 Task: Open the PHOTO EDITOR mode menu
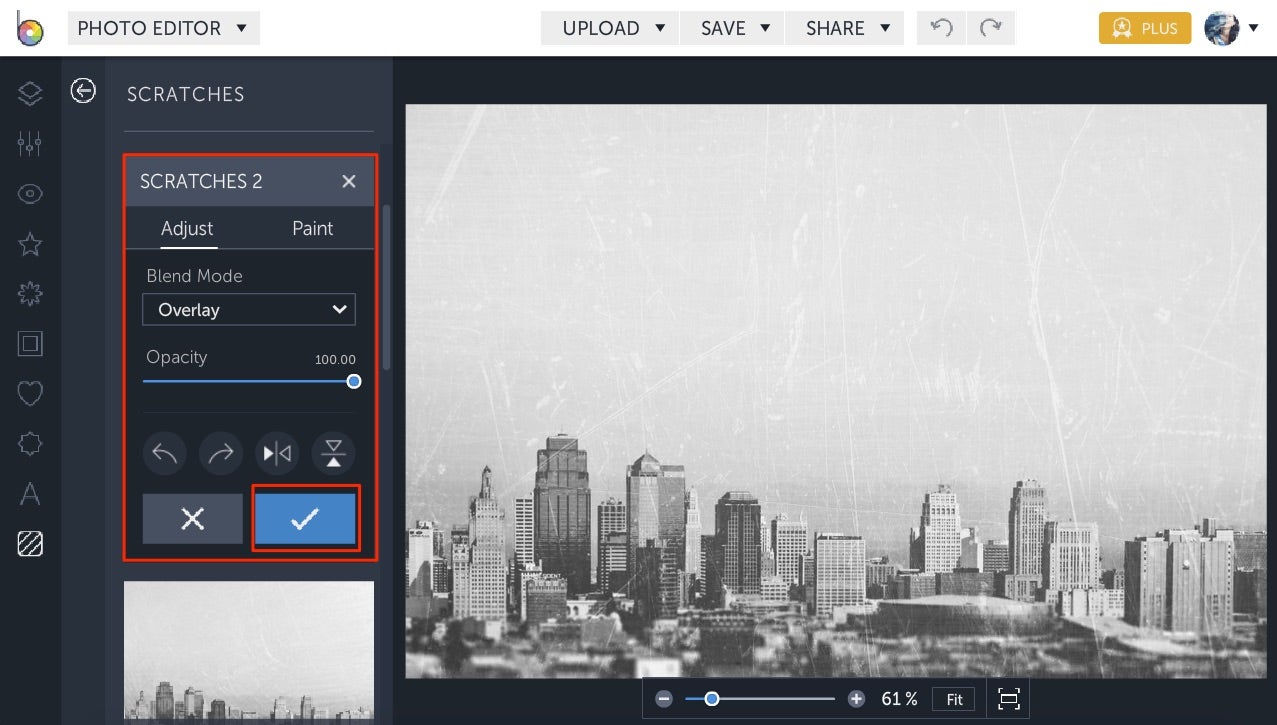pos(163,28)
